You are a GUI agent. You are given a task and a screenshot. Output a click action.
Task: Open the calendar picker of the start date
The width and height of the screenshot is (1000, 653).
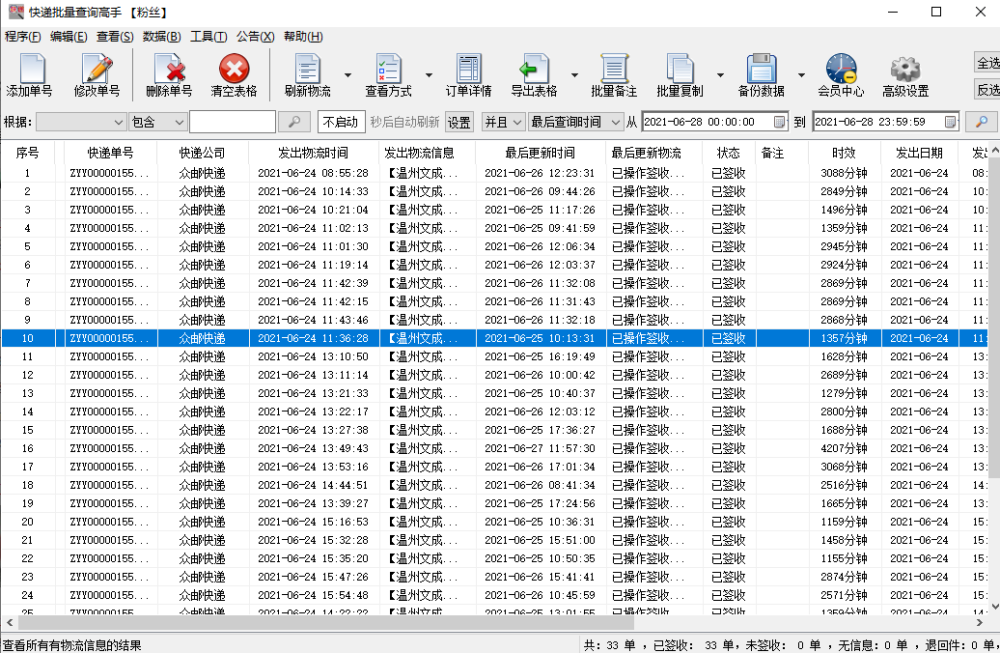tap(779, 122)
